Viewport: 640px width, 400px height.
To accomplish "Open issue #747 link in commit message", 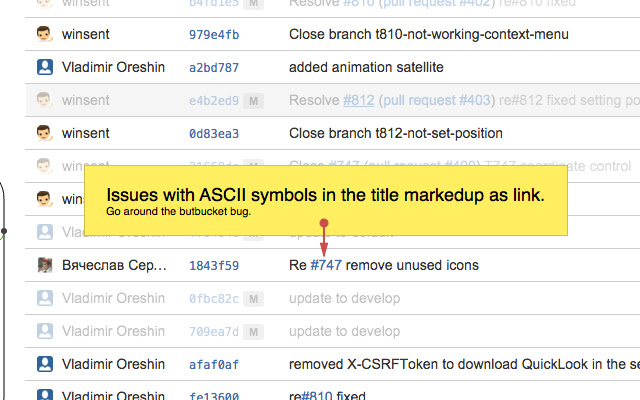I will tap(326, 265).
